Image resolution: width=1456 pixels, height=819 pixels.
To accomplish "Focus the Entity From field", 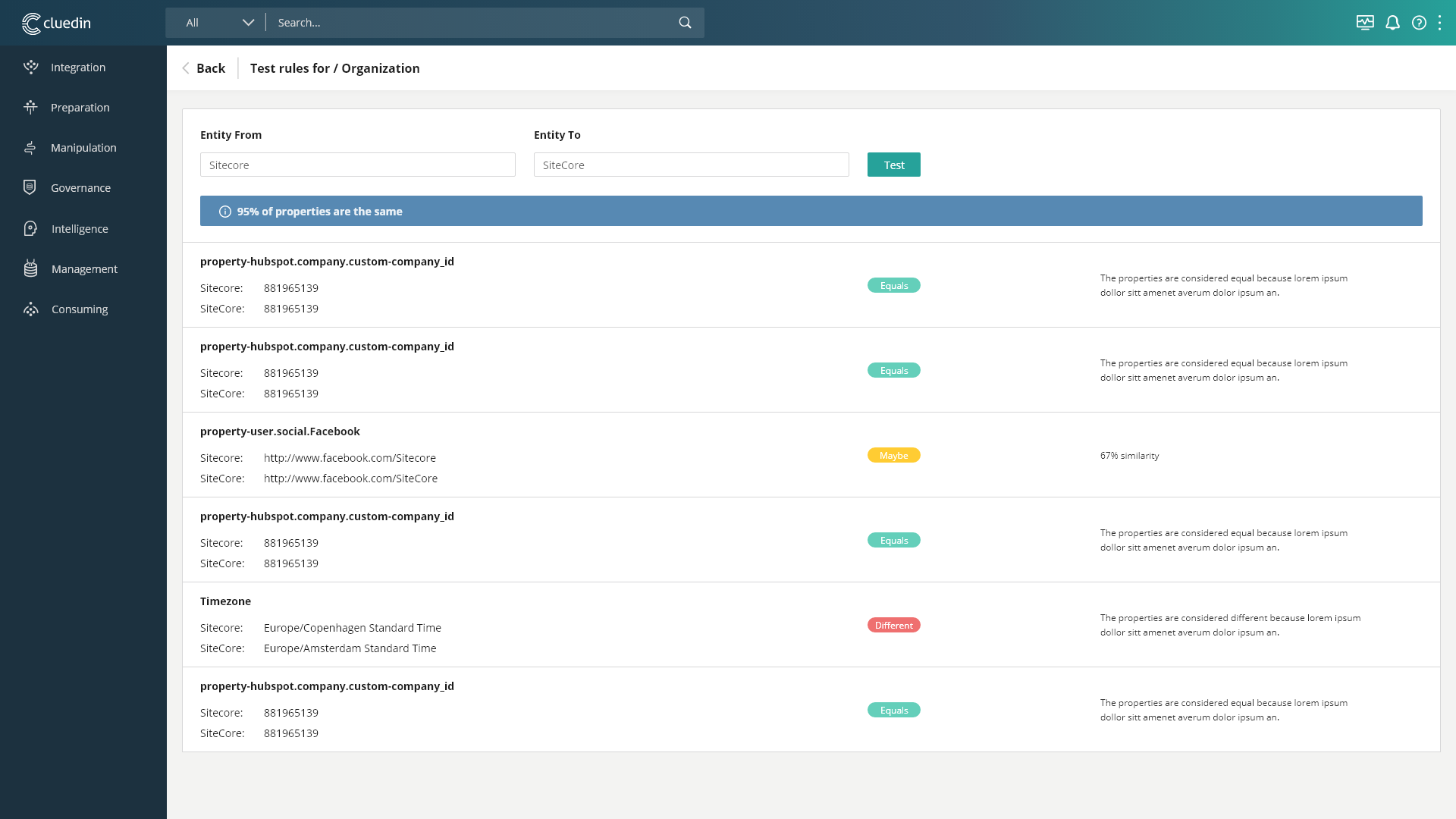I will [358, 165].
